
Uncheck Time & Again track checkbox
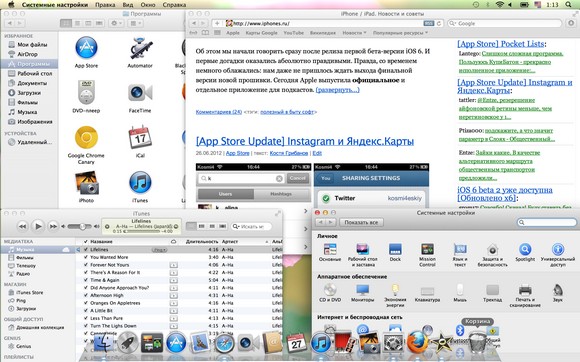86,280
